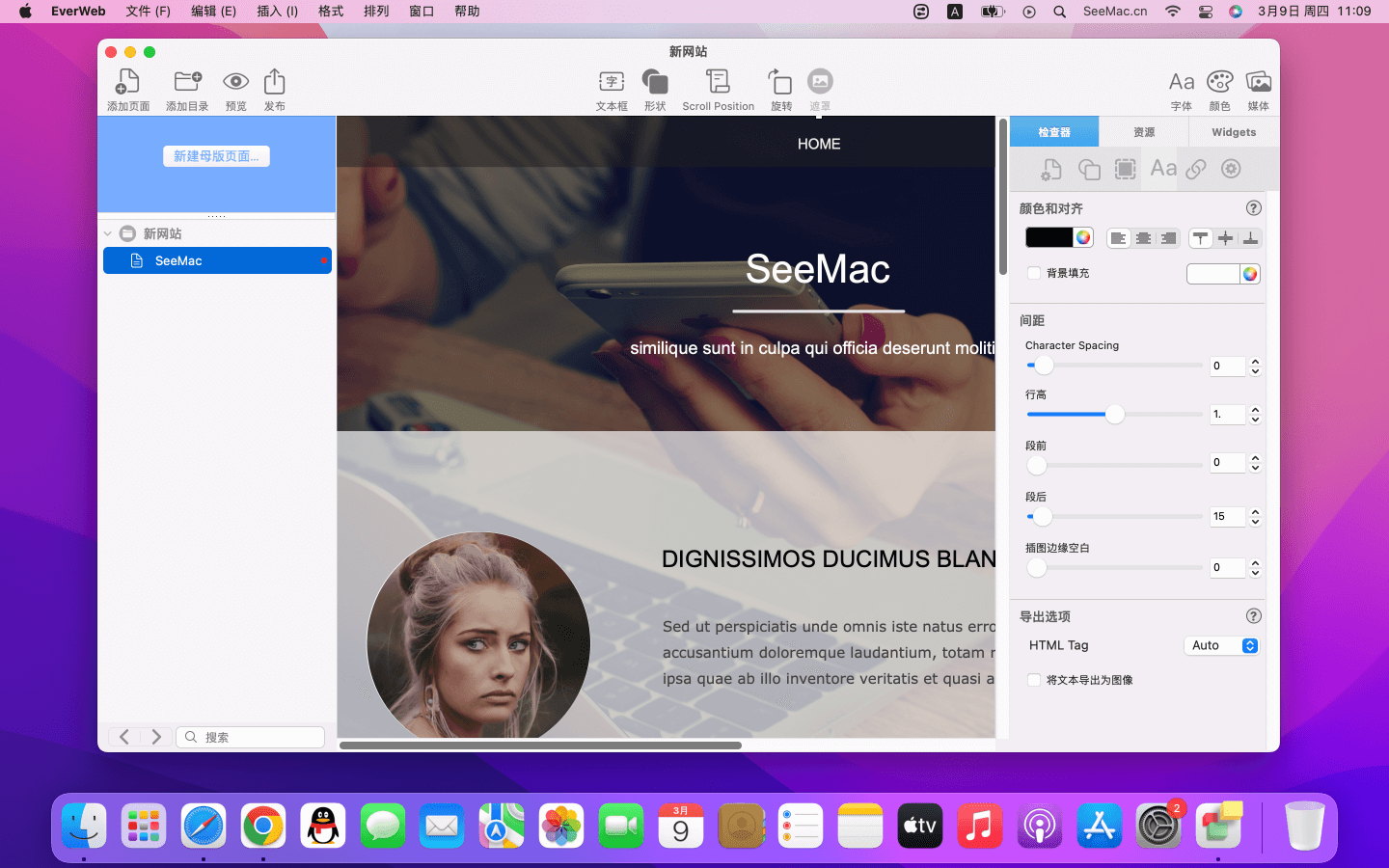1389x868 pixels.
Task: Click the Scroll Position toolbar icon
Action: tap(718, 83)
